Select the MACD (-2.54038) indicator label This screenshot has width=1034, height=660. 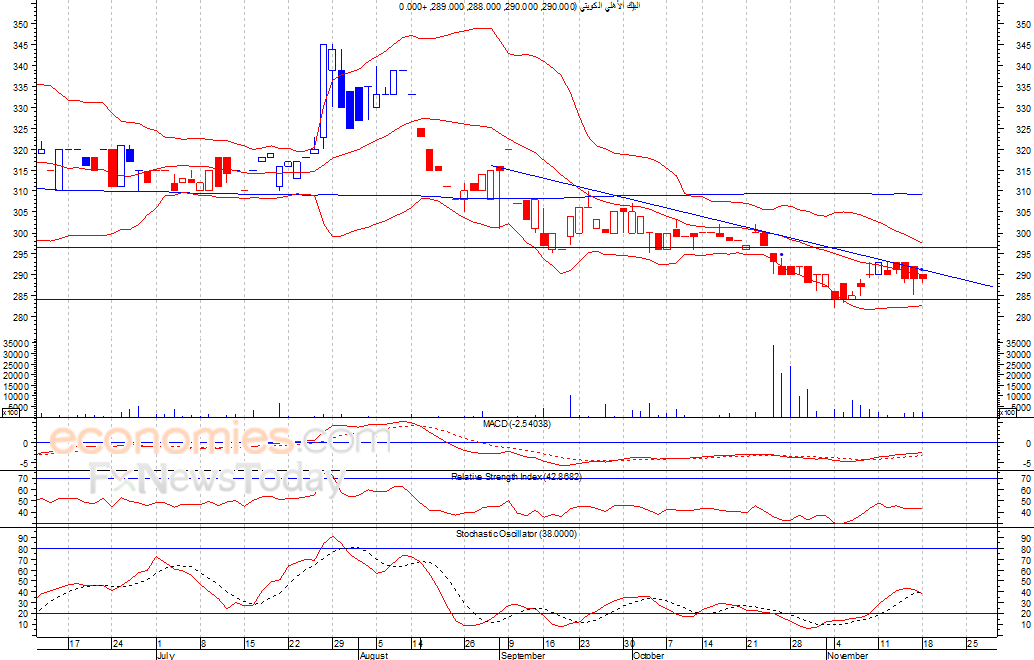tap(517, 424)
